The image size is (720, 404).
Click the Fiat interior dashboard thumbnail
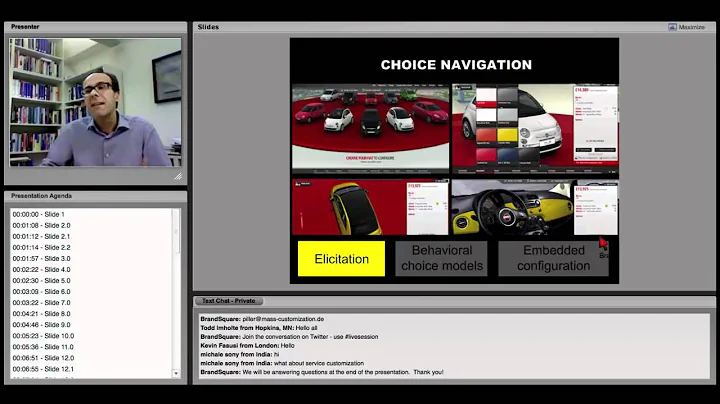click(535, 207)
